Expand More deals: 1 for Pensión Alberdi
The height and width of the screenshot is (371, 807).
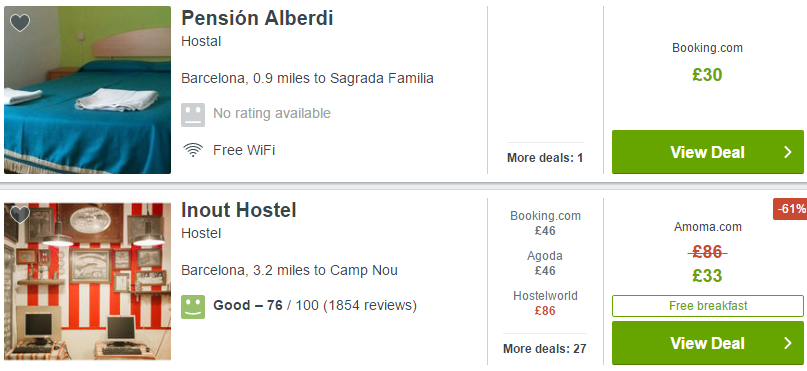(x=545, y=158)
